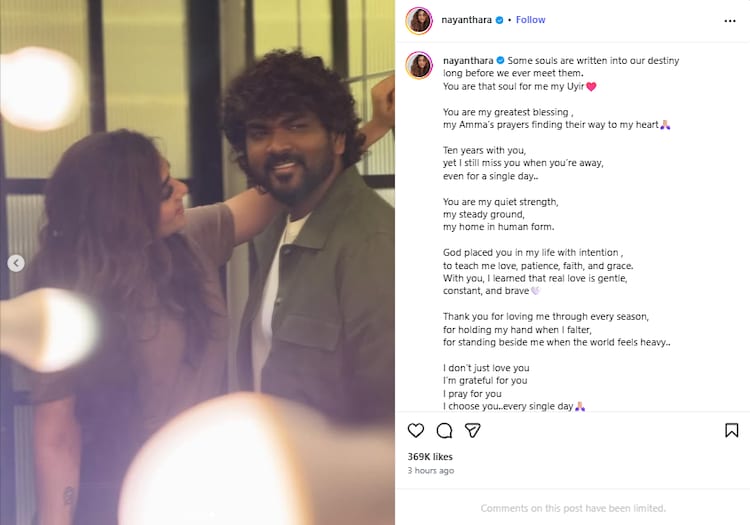The width and height of the screenshot is (750, 525).
Task: Click the nayanthara username in header
Action: pyautogui.click(x=466, y=20)
